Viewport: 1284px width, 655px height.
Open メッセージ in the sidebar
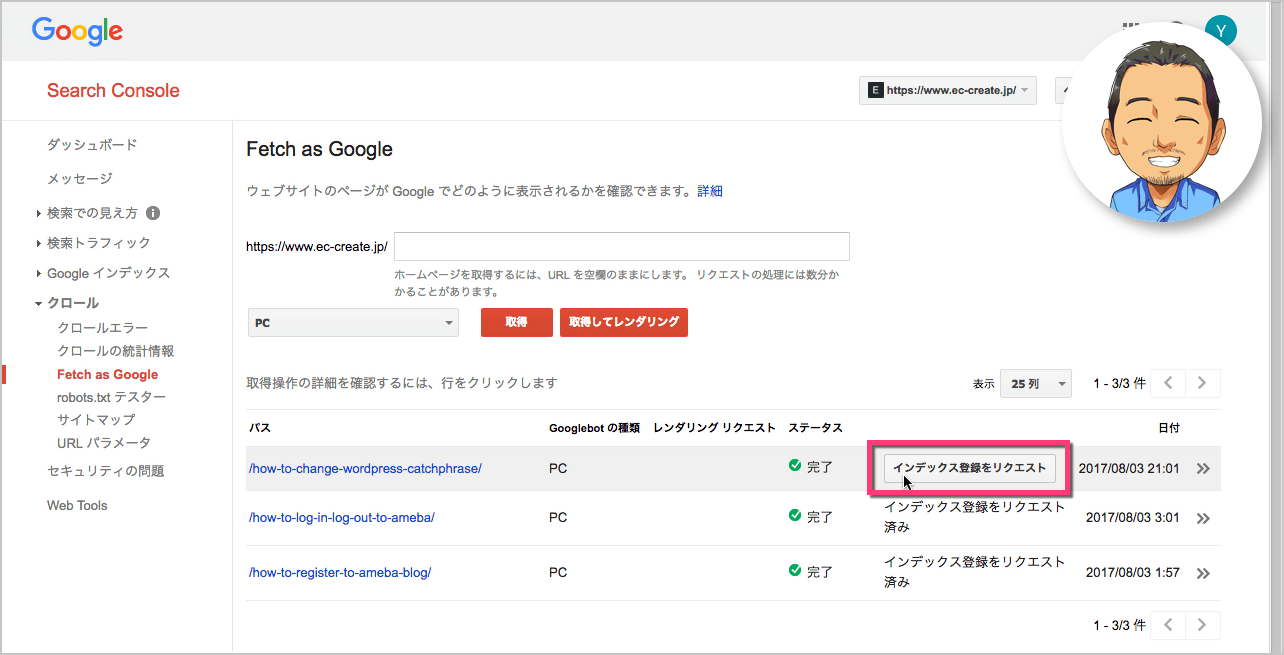[x=80, y=179]
